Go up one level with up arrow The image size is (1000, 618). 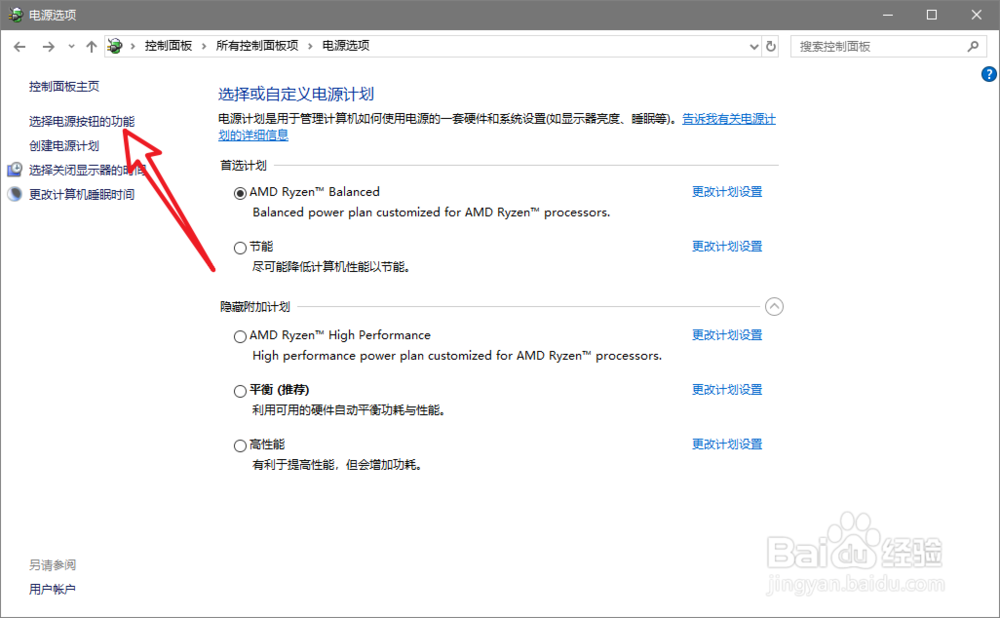[91, 47]
